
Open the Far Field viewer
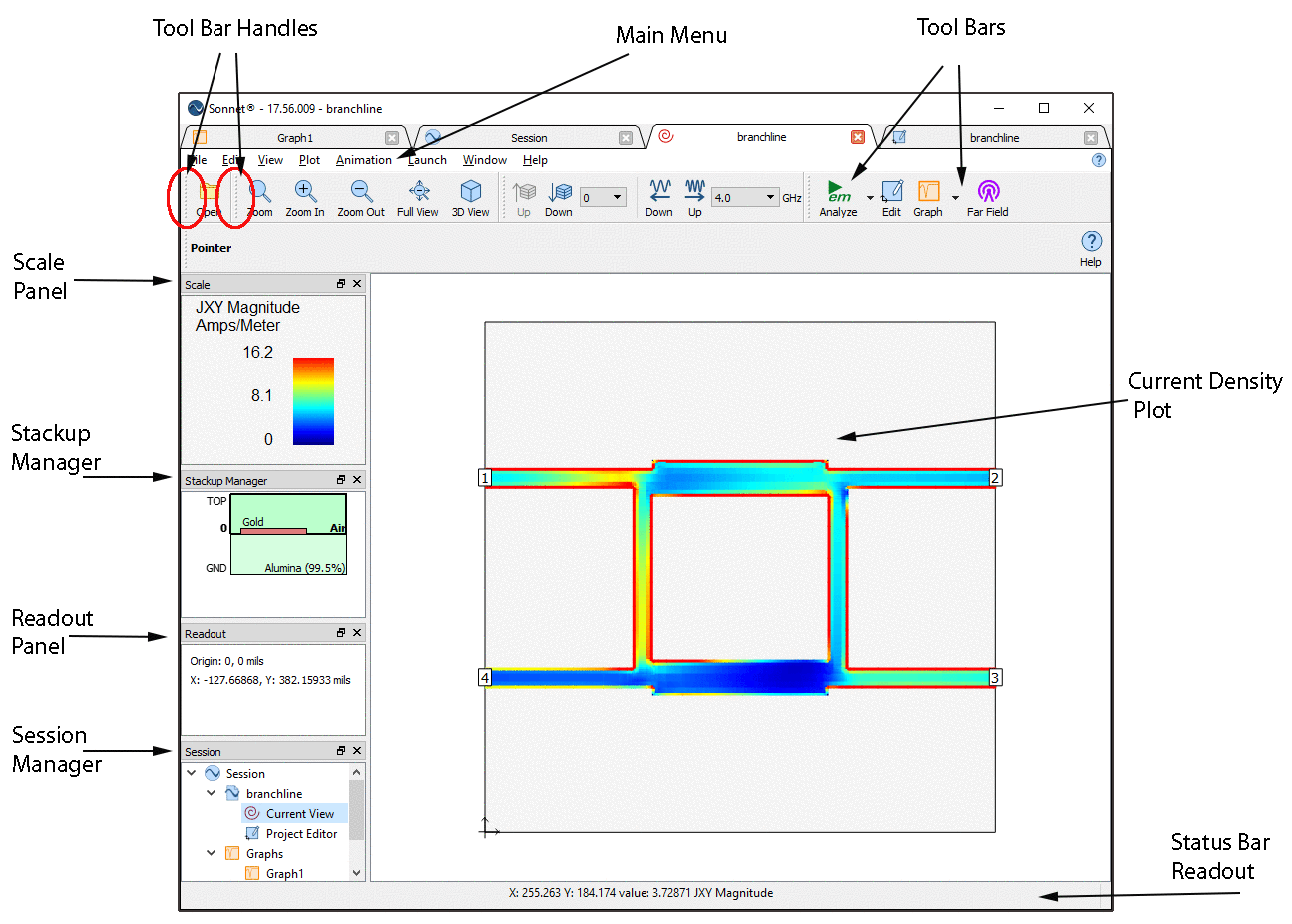[x=987, y=192]
